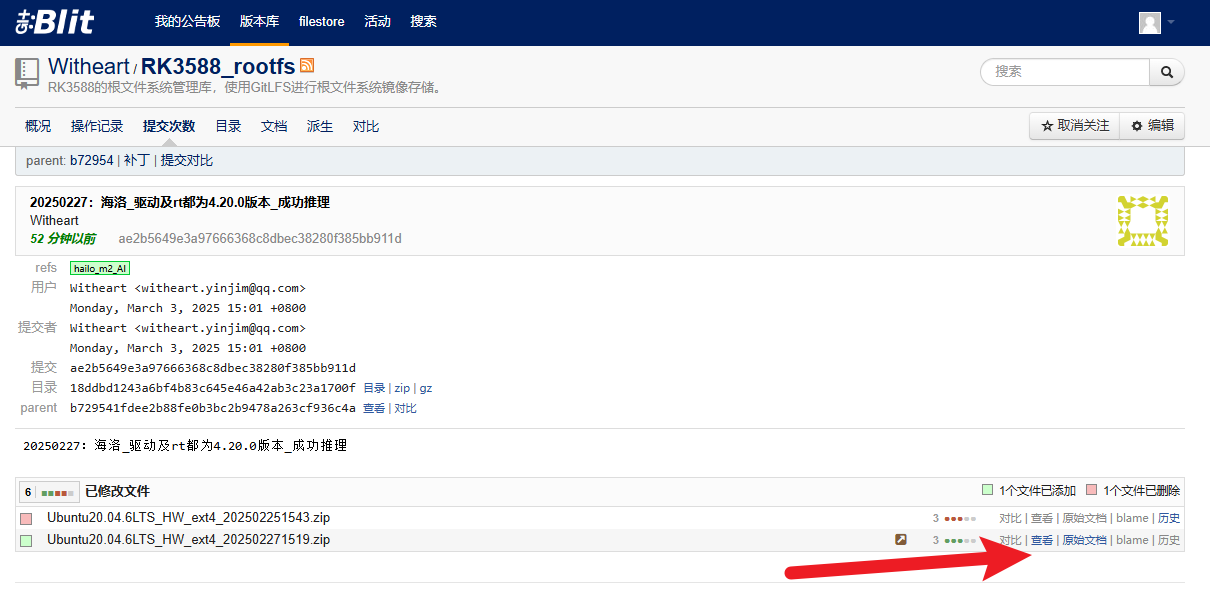Open 版本库 in top navigation
1210x594 pixels.
coord(260,22)
